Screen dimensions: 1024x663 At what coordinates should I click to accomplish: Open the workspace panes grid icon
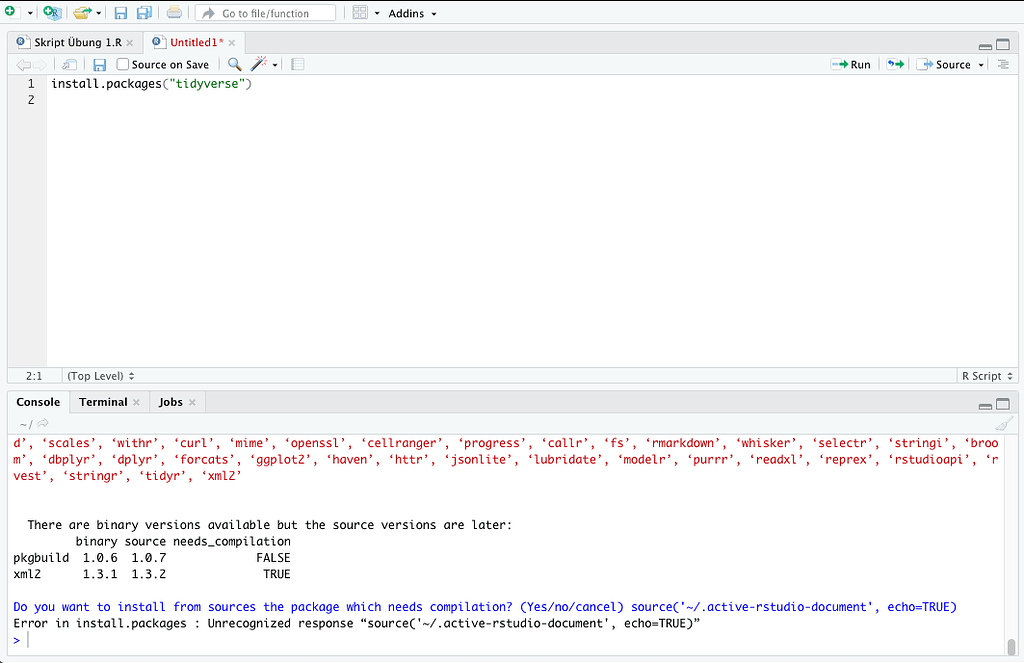360,12
